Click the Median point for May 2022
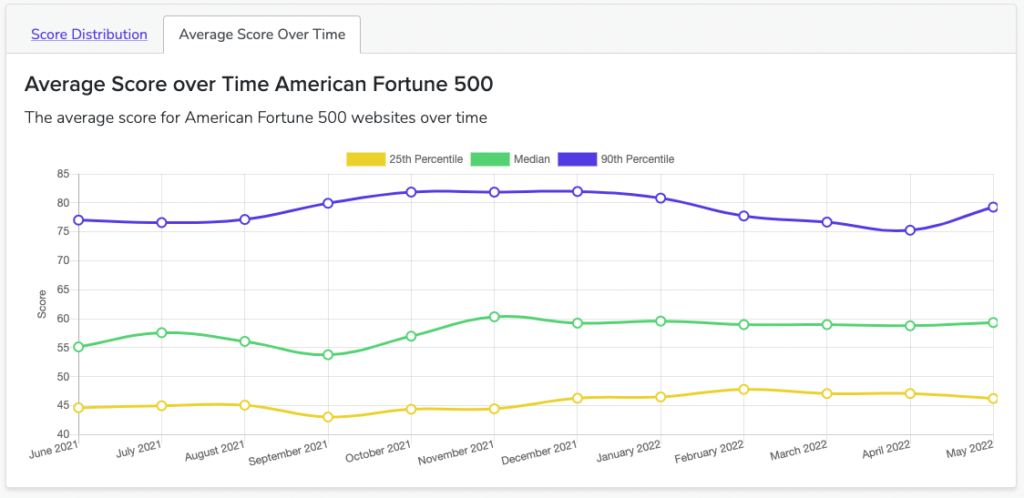This screenshot has height=498, width=1024. pyautogui.click(x=993, y=322)
